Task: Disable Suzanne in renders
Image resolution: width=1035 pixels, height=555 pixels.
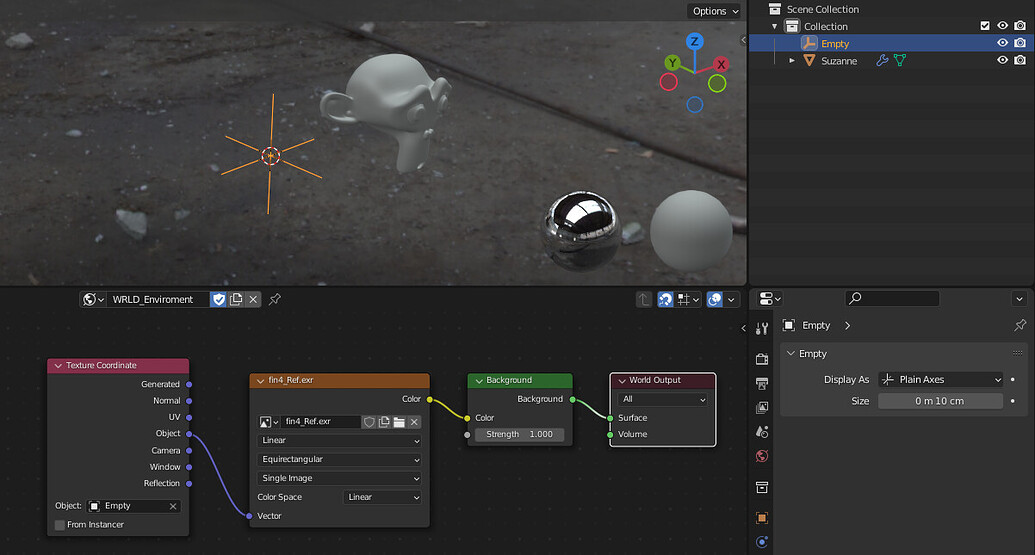Action: [1020, 60]
